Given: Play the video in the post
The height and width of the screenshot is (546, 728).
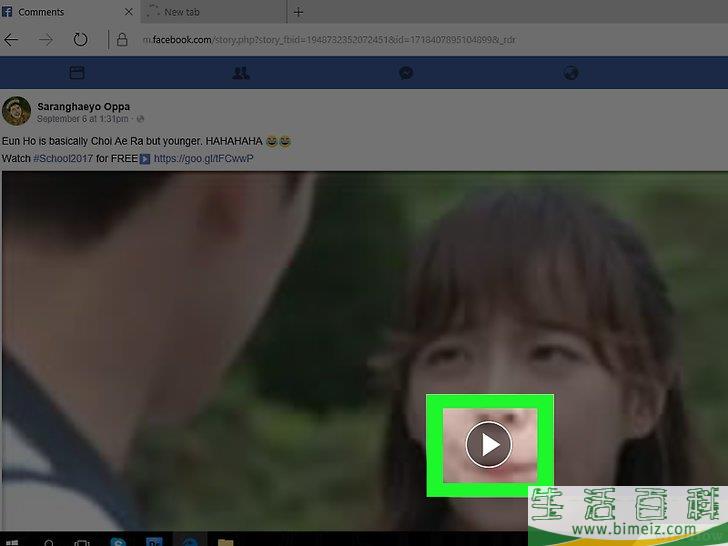Looking at the screenshot, I should (x=488, y=444).
